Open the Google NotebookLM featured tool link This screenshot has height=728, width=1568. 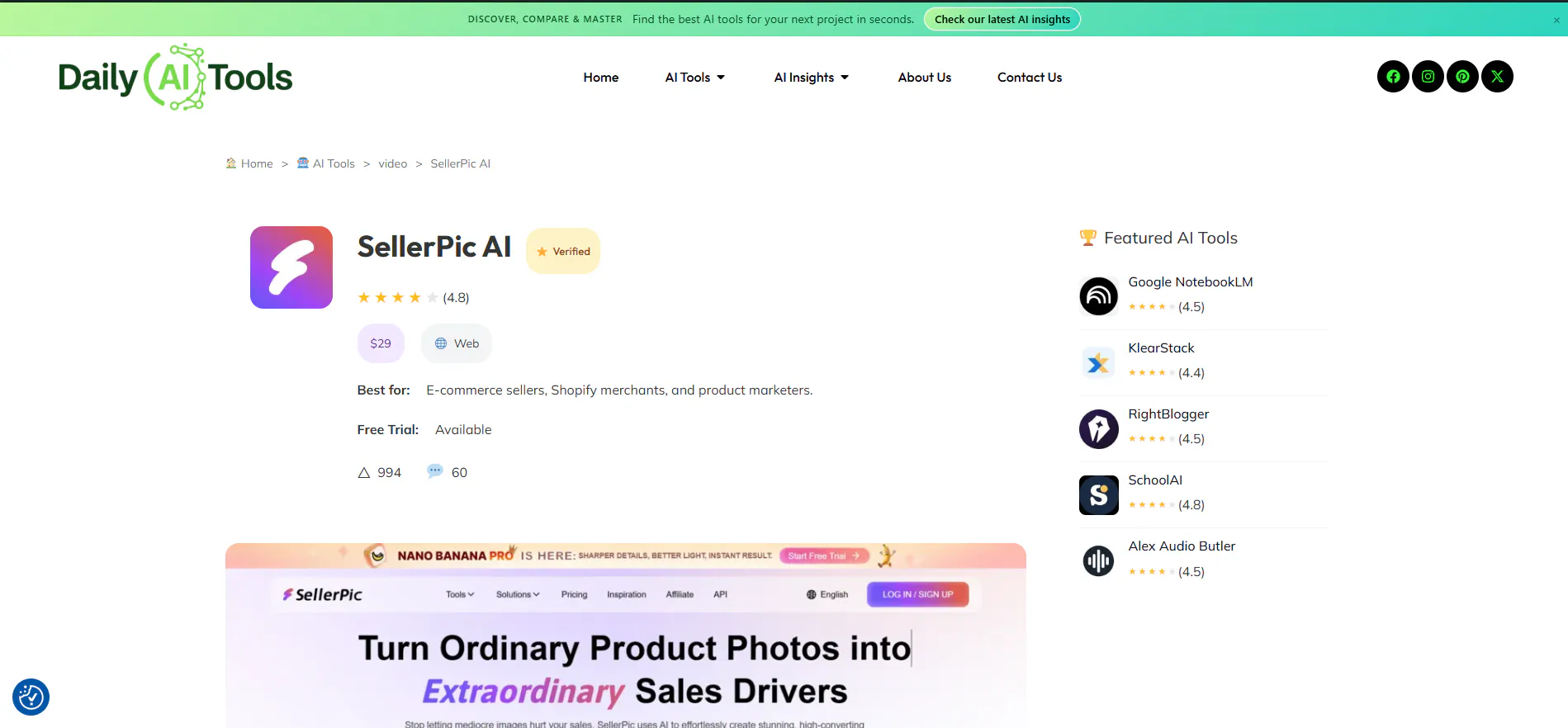coord(1191,282)
